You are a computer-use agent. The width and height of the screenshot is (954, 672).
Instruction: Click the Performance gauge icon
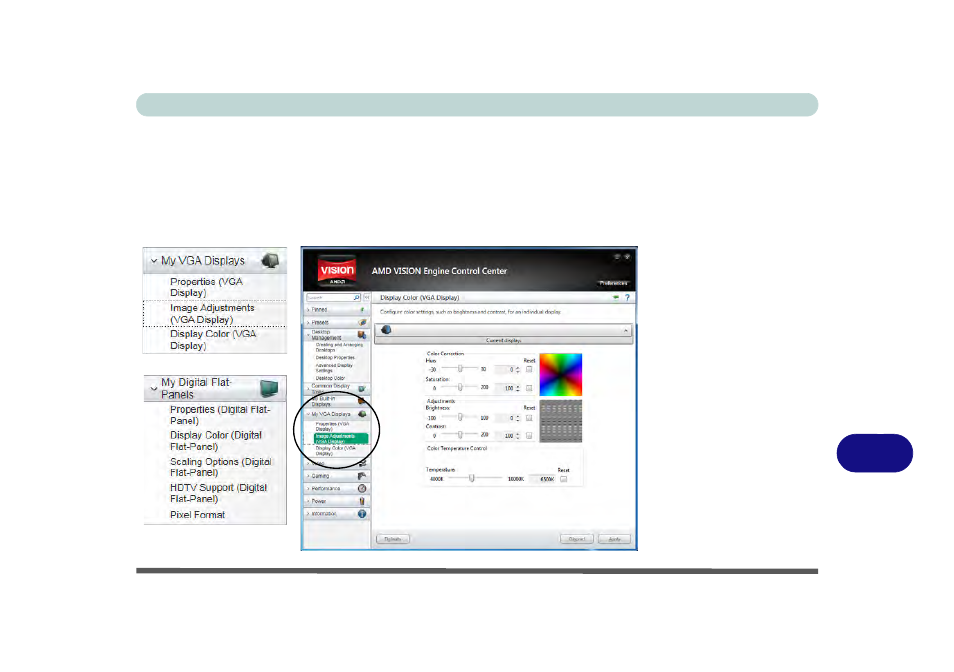(362, 488)
